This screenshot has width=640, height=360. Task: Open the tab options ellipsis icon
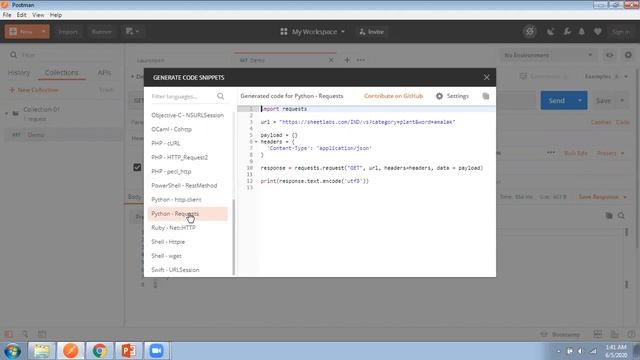click(x=361, y=60)
